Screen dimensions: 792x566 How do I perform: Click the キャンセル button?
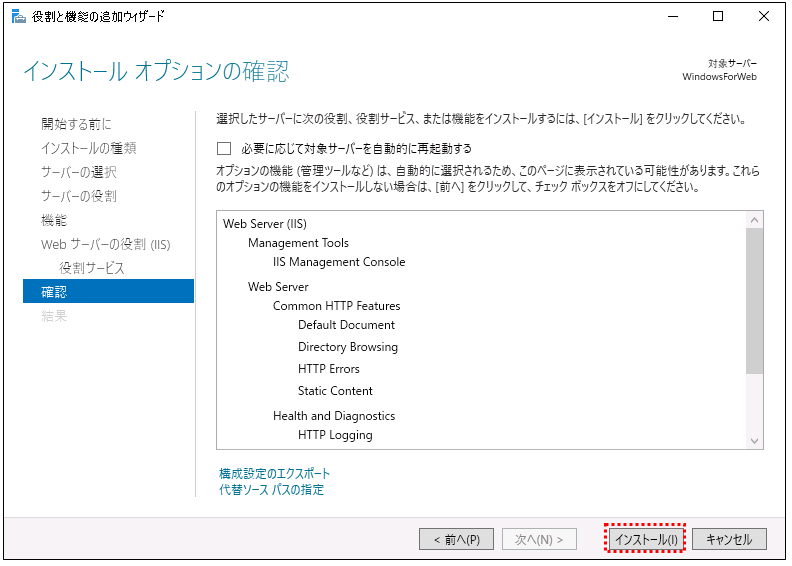tap(729, 539)
